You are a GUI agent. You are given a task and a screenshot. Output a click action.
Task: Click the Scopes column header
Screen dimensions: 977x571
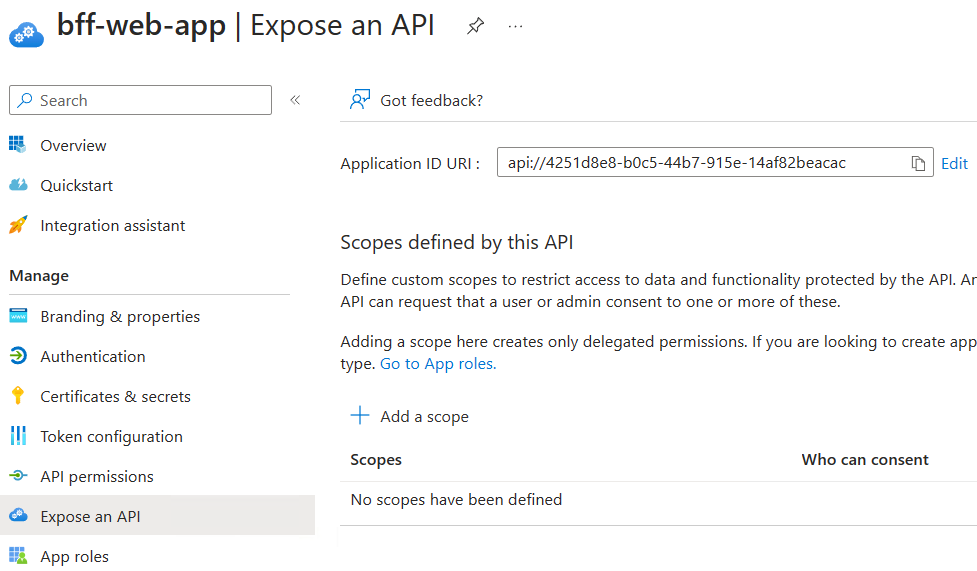click(x=376, y=459)
